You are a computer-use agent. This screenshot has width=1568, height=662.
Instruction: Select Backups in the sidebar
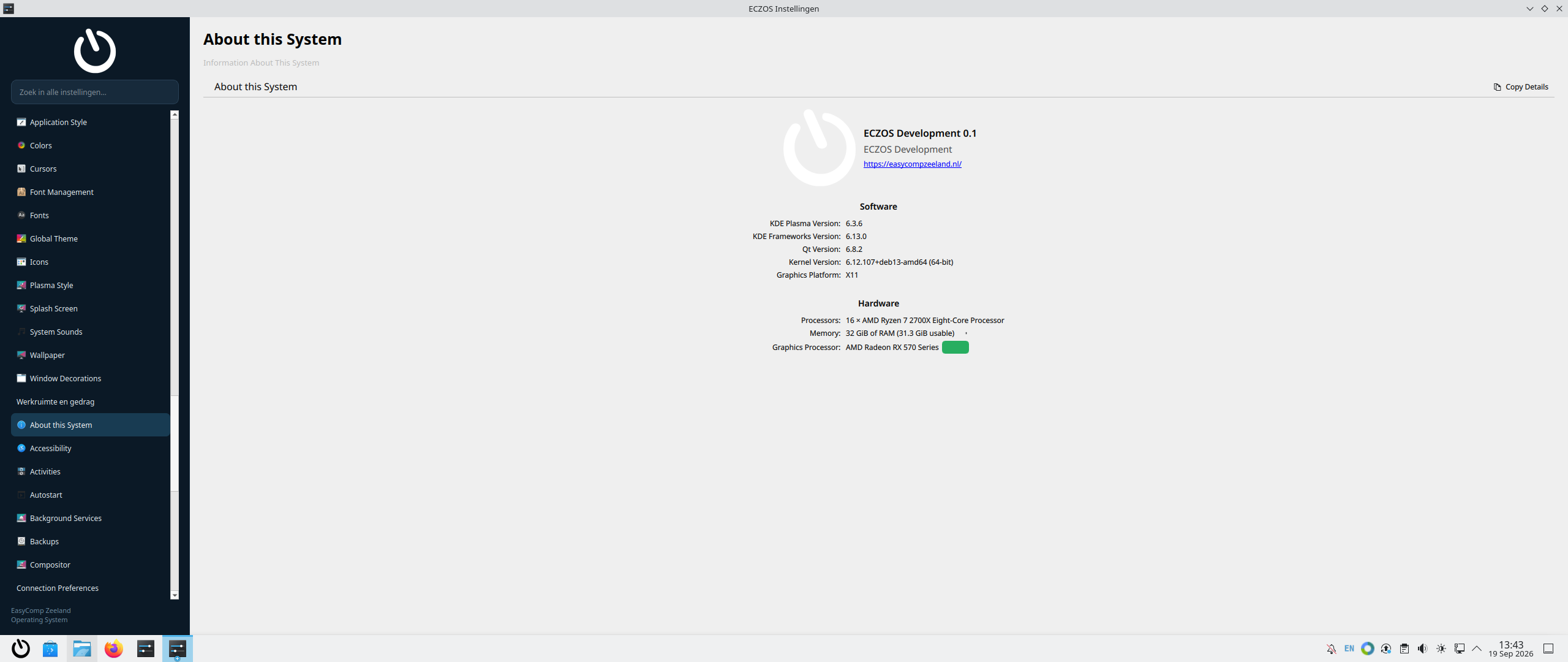[x=90, y=541]
